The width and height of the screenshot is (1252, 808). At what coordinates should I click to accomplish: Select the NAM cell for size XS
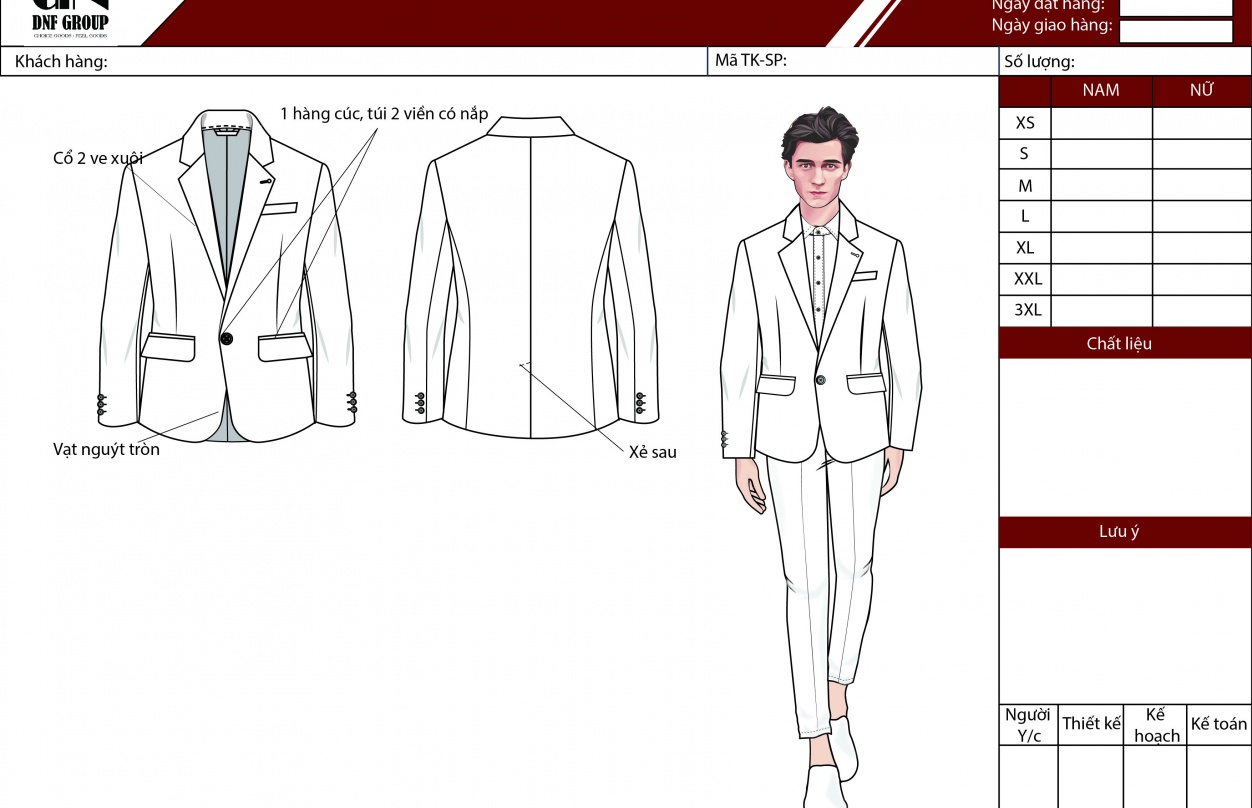click(x=1101, y=123)
